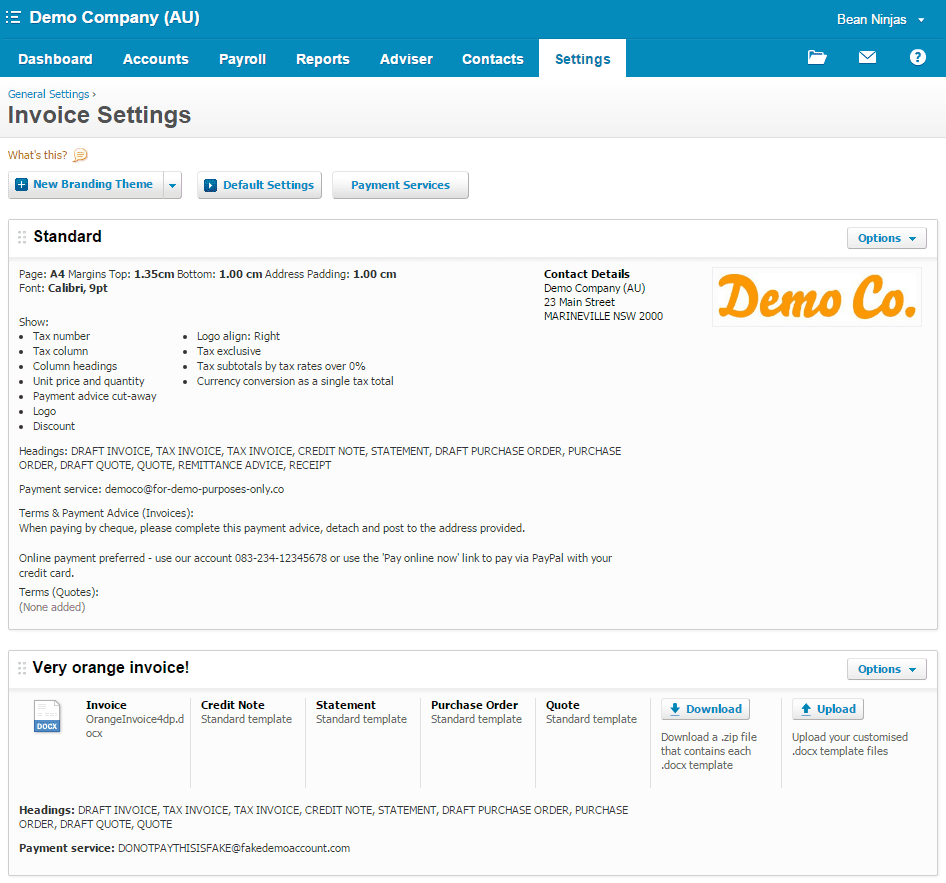Grab the Very orange invoice drag handle

[x=22, y=668]
